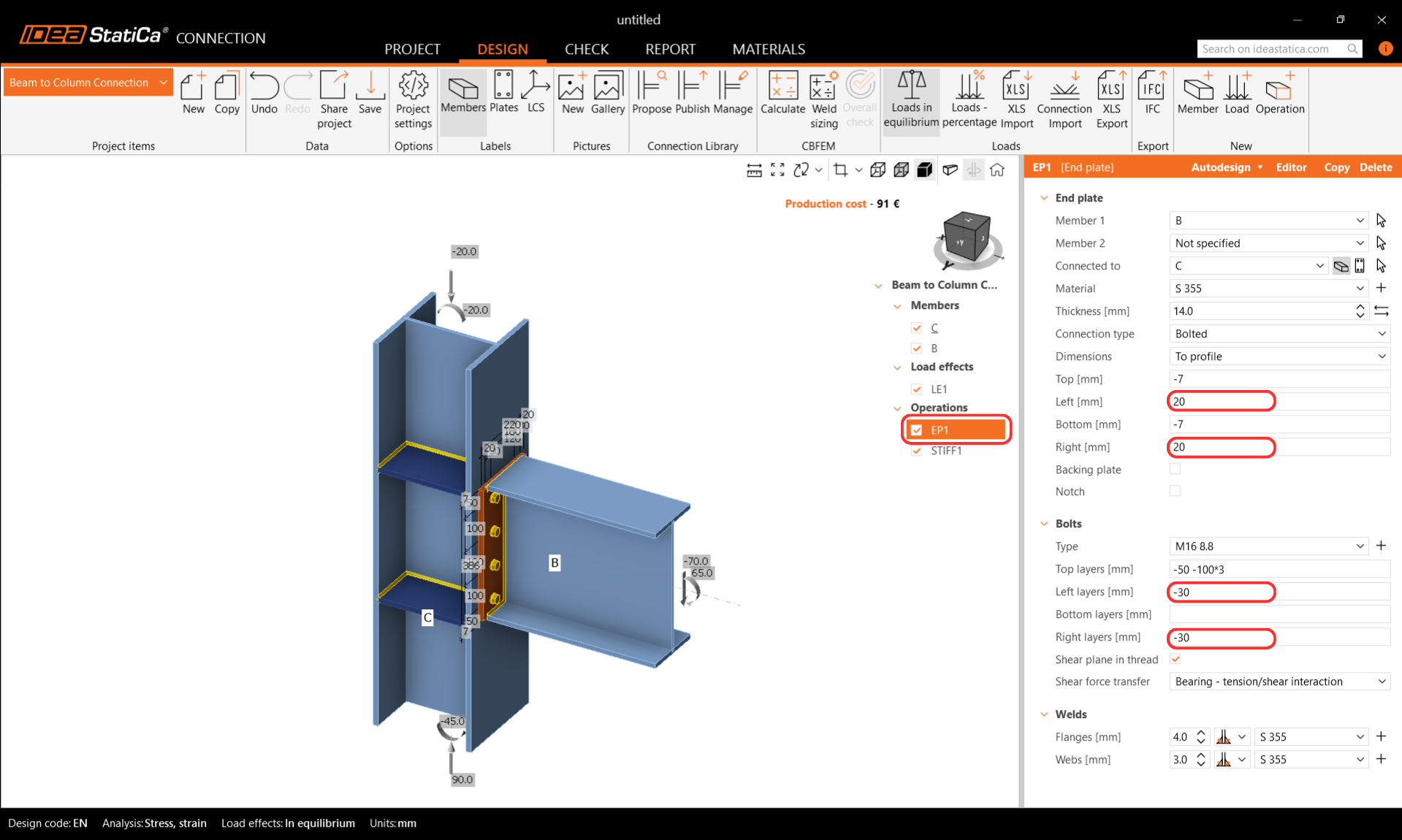This screenshot has width=1402, height=840.
Task: Switch to the PROJECT tab
Action: (412, 49)
